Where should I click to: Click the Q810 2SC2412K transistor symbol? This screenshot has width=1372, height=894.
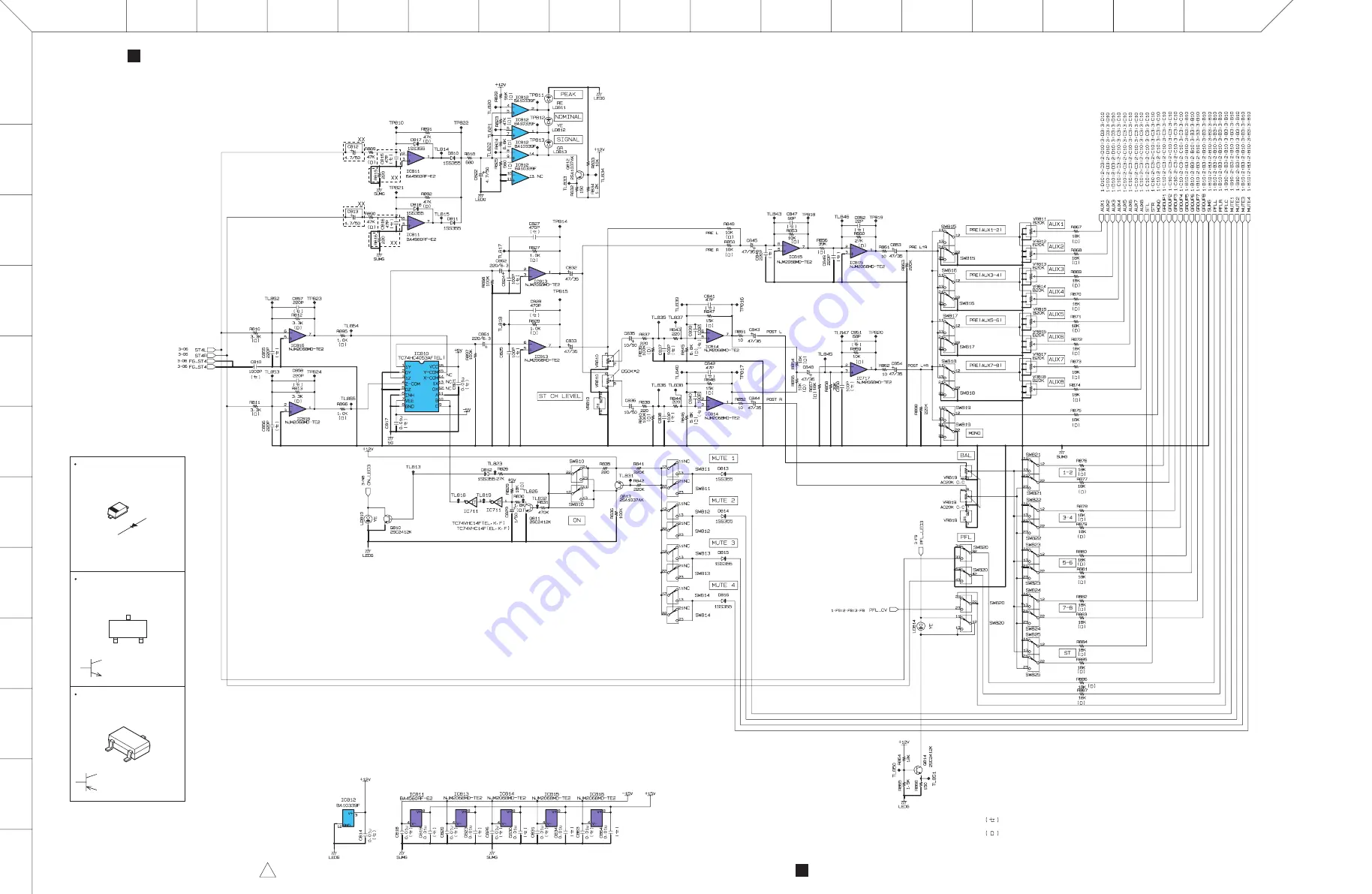[389, 519]
